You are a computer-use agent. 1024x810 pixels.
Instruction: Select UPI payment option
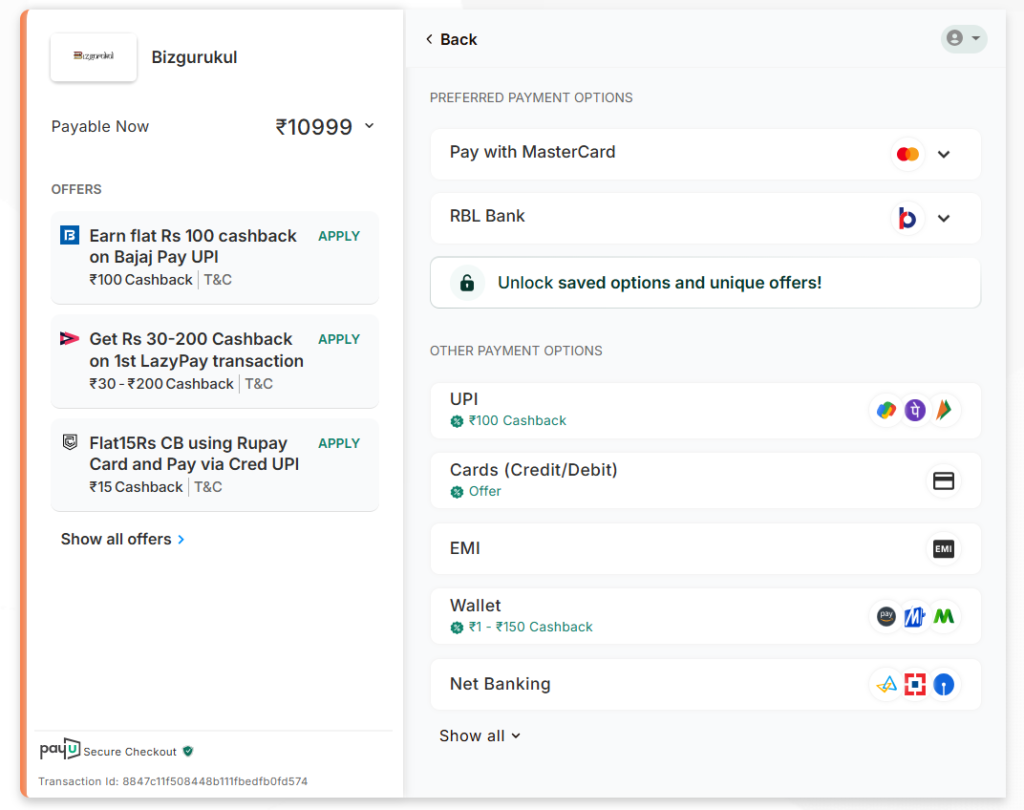[x=705, y=410]
